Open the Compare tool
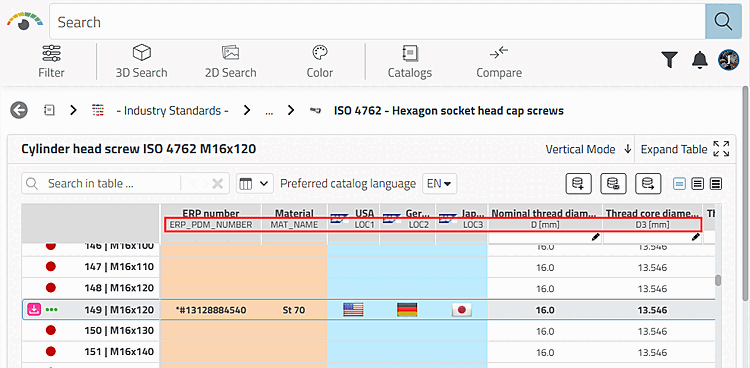The width and height of the screenshot is (750, 368). (499, 61)
